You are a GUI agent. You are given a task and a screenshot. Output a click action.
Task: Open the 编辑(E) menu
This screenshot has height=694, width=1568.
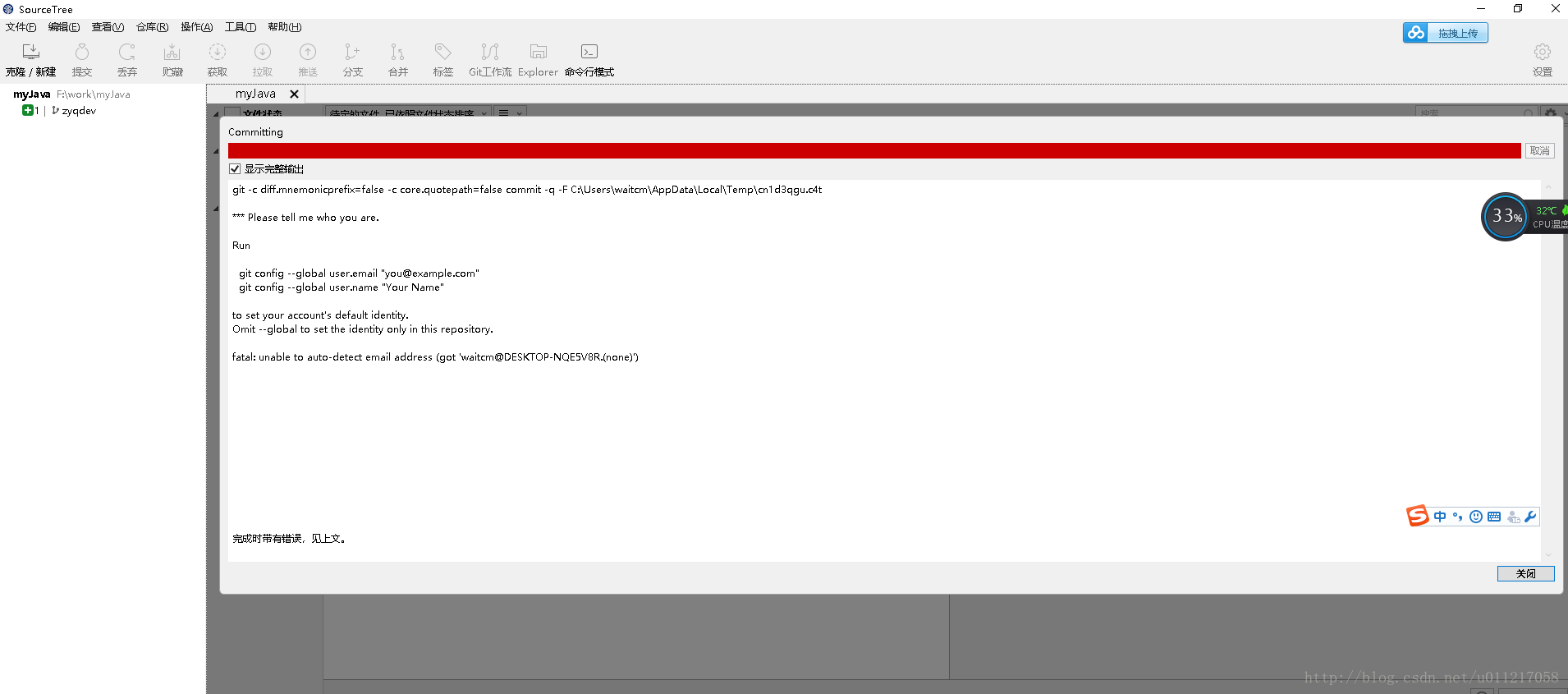64,27
